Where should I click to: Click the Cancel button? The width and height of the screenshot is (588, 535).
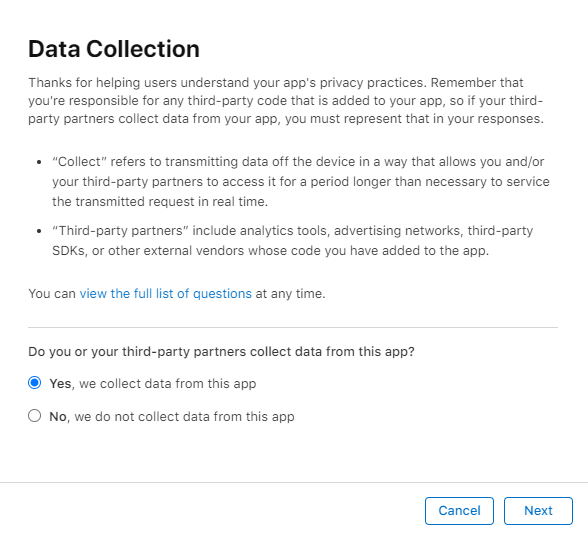click(459, 511)
